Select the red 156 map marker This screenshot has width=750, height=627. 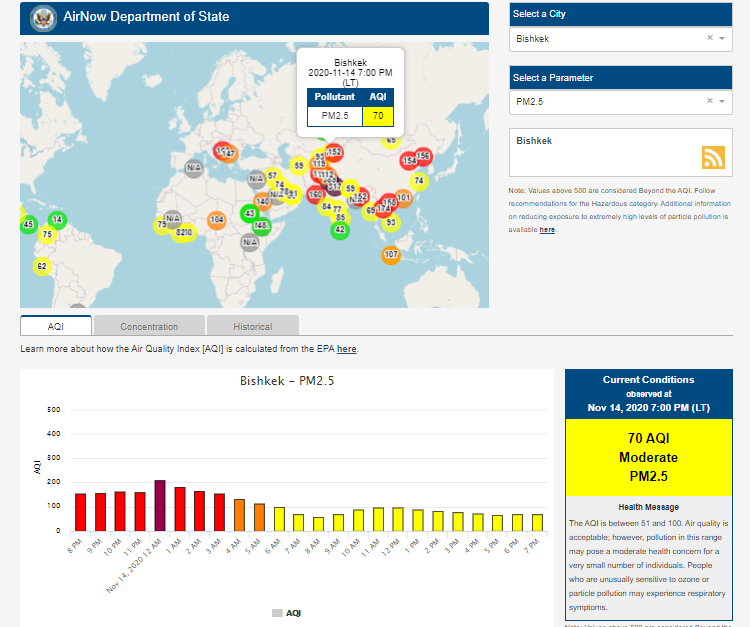(x=422, y=156)
